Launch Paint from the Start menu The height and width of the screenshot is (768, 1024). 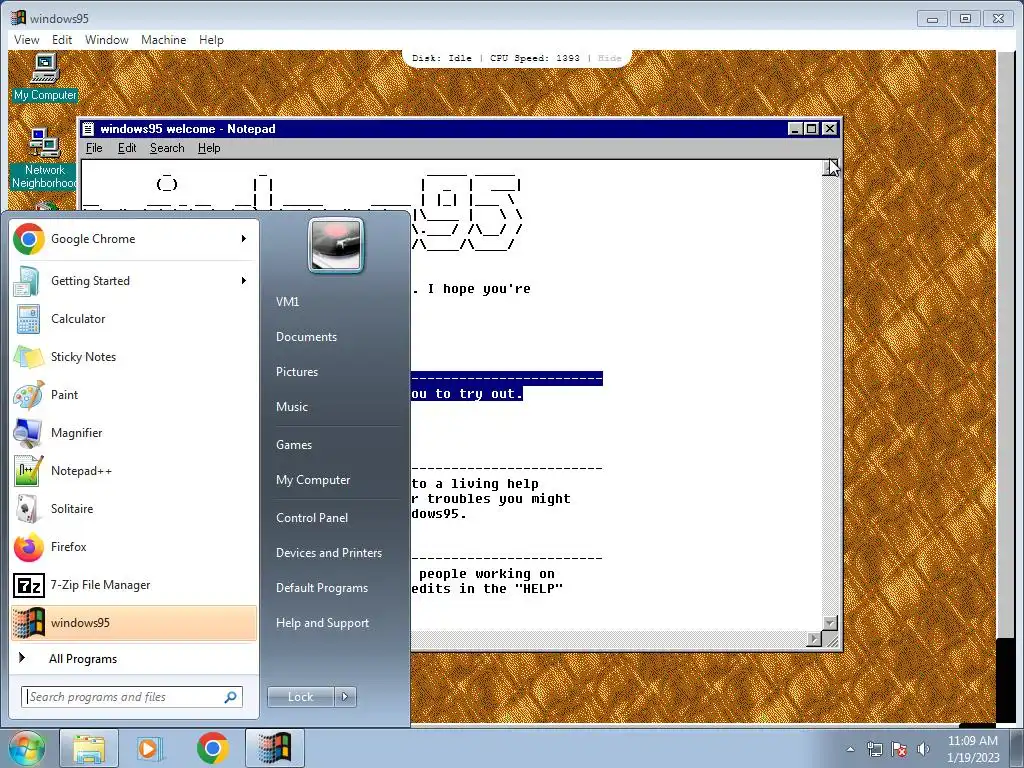tap(134, 394)
